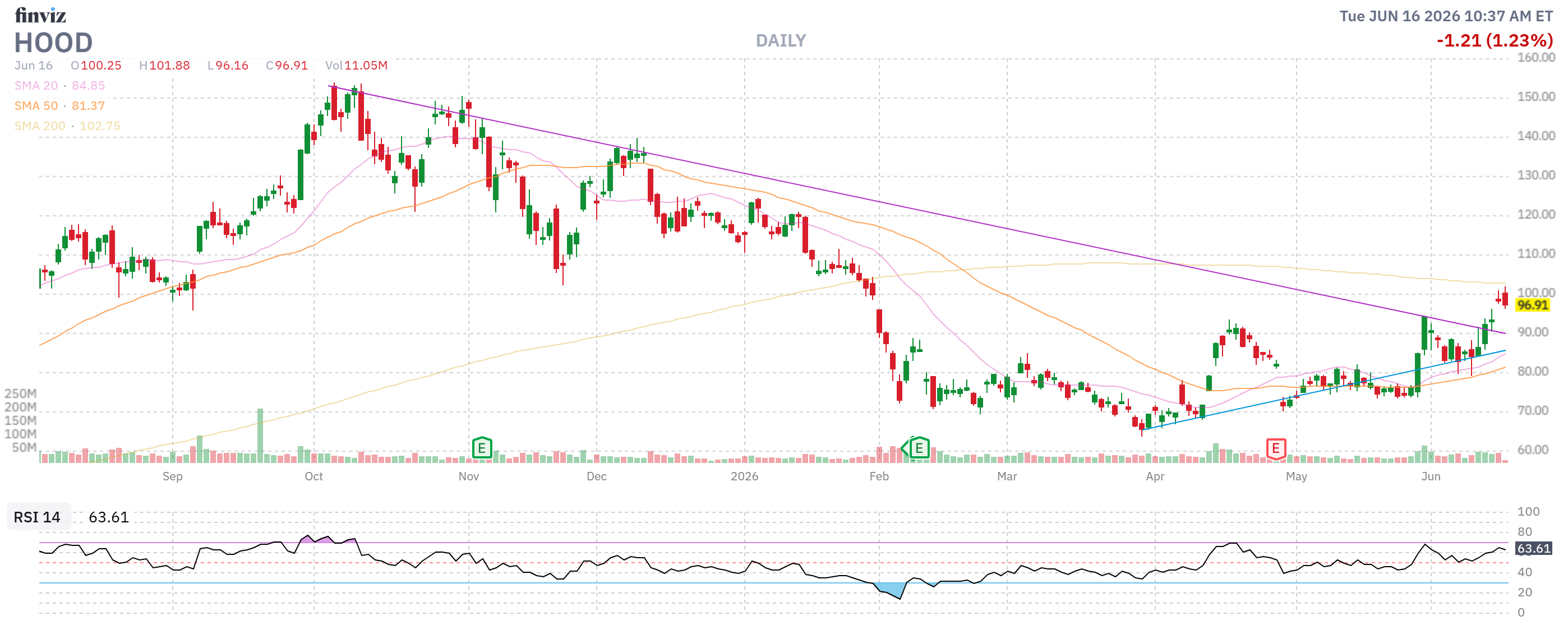
Task: Click the Dec label on the time axis
Action: [x=597, y=476]
